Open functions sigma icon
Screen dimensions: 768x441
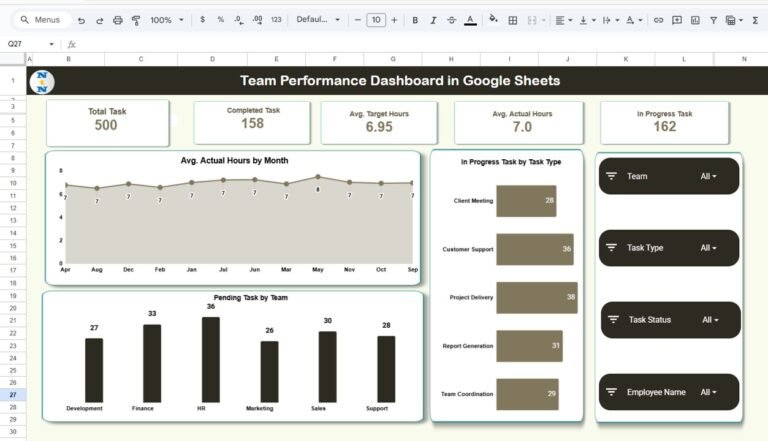755,20
